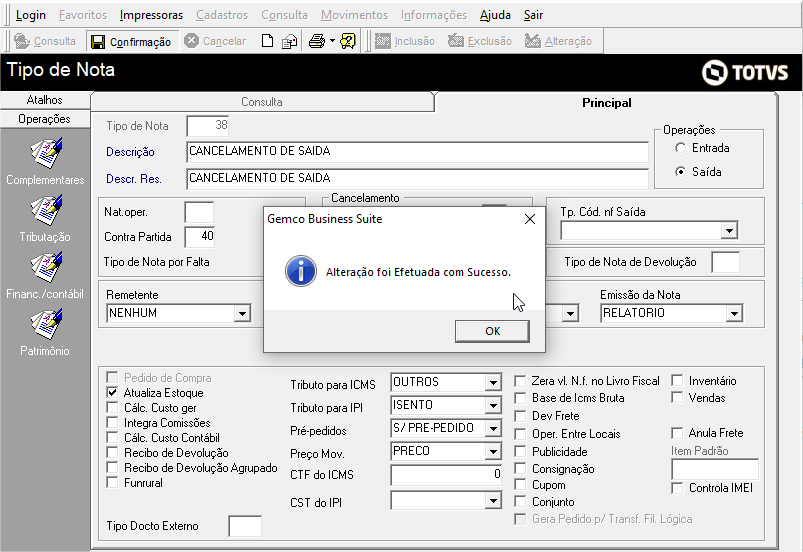Open the Tp. Cód. nf Saída dropdown

729,231
